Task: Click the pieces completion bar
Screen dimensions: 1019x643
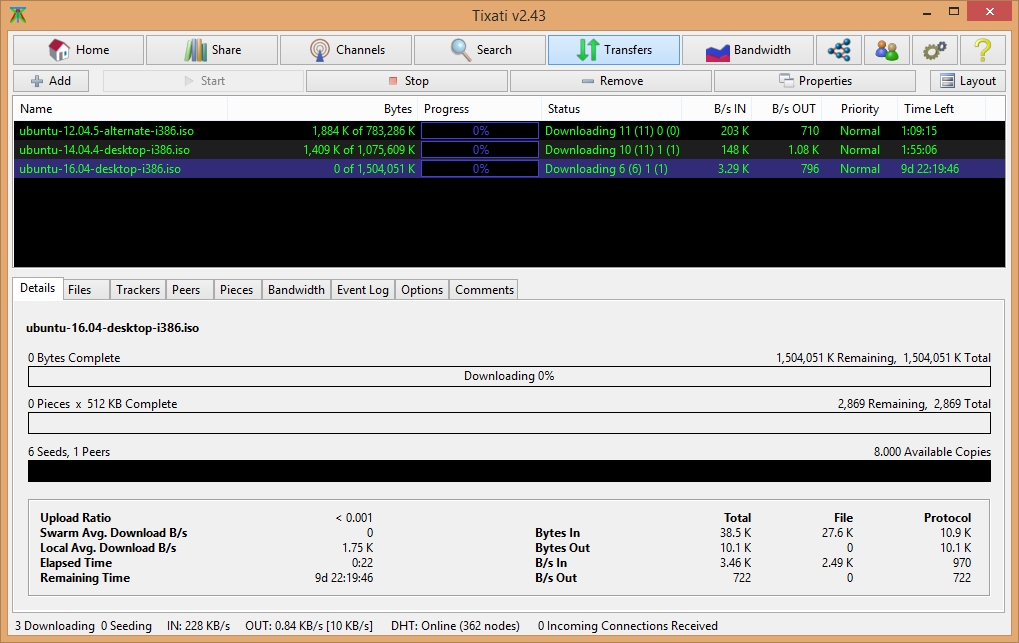Action: tap(509, 423)
